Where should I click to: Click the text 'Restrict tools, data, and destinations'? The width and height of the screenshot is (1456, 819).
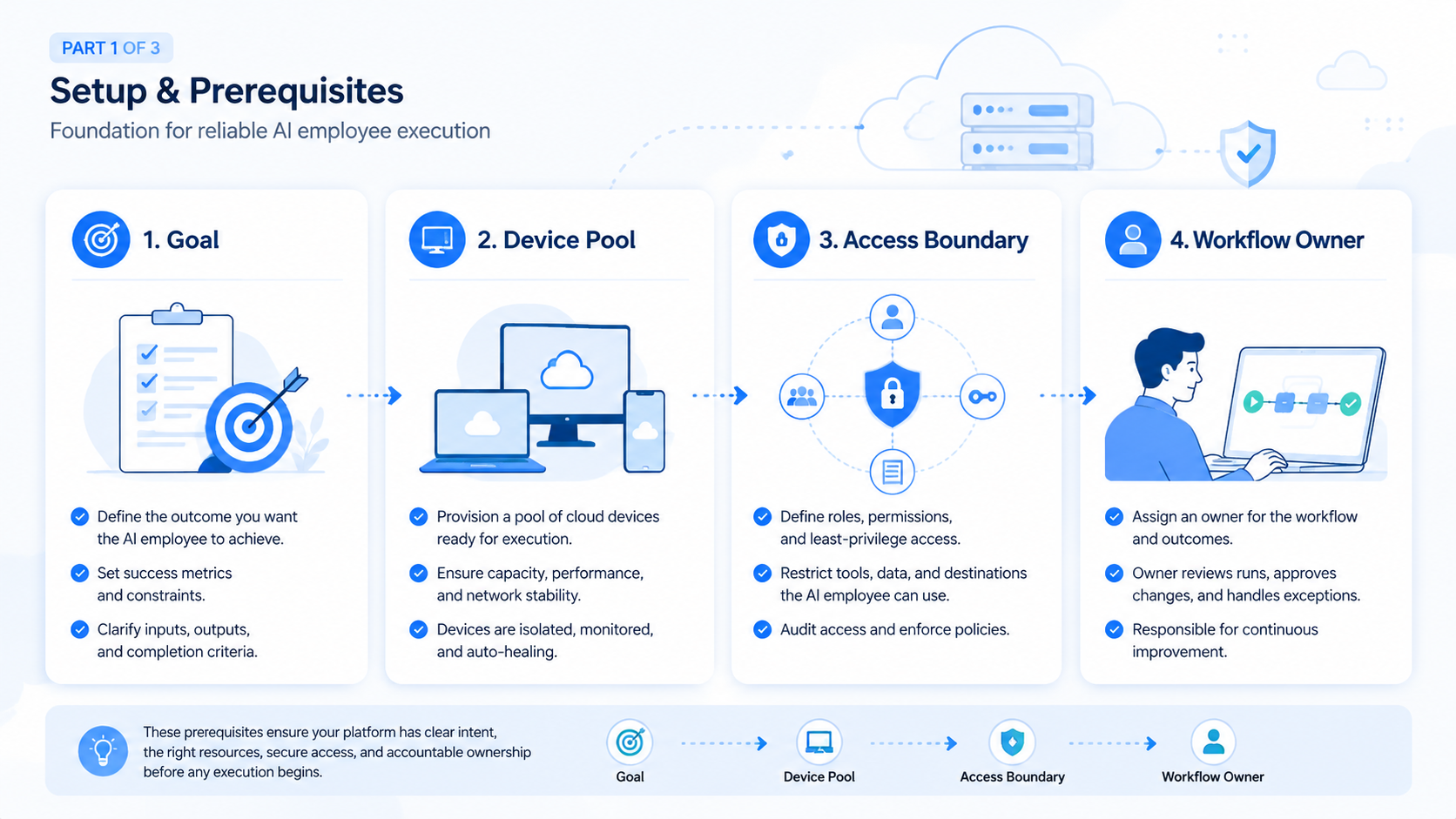[x=904, y=574]
